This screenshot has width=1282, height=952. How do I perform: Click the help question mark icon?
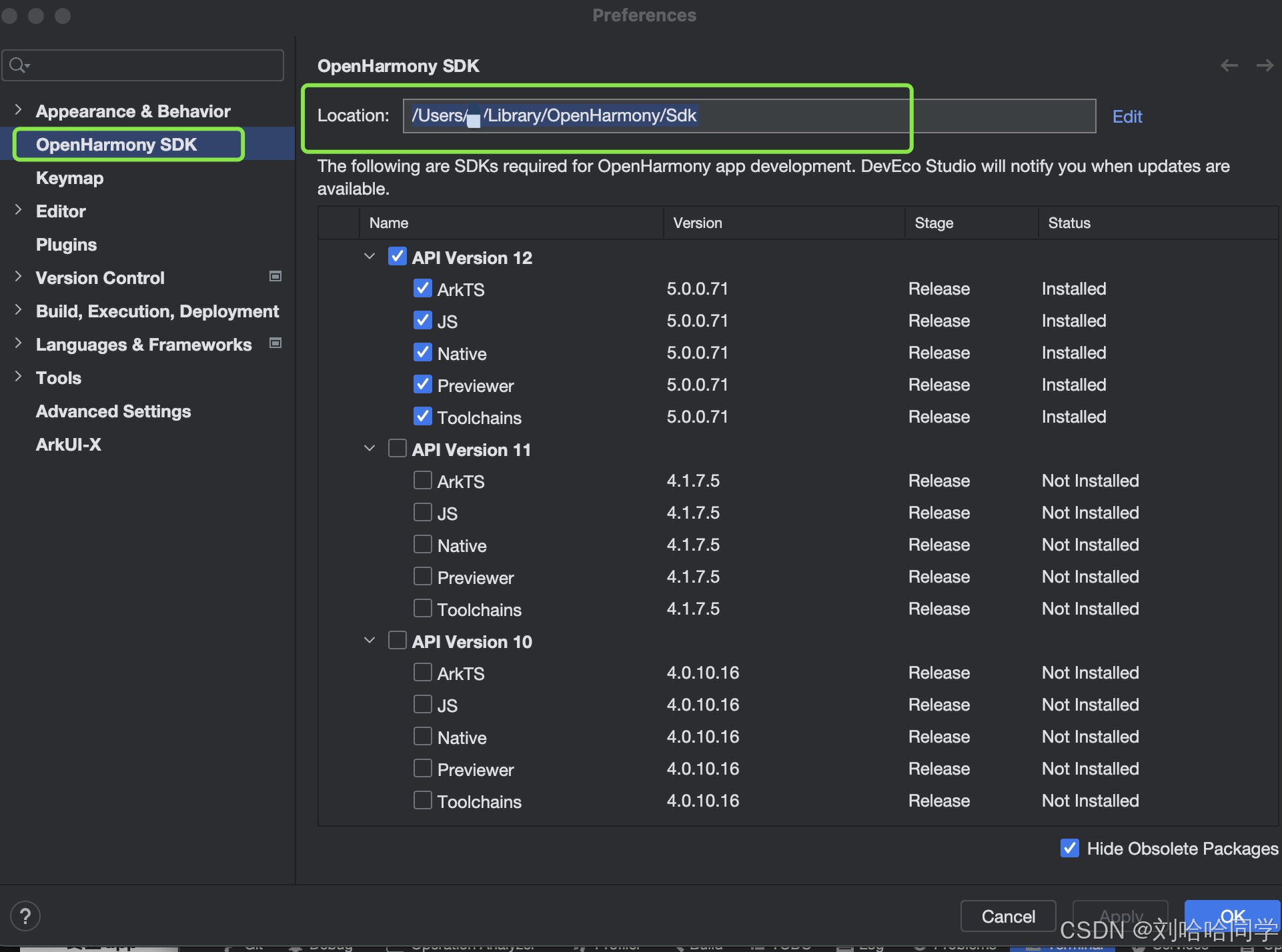click(x=25, y=916)
